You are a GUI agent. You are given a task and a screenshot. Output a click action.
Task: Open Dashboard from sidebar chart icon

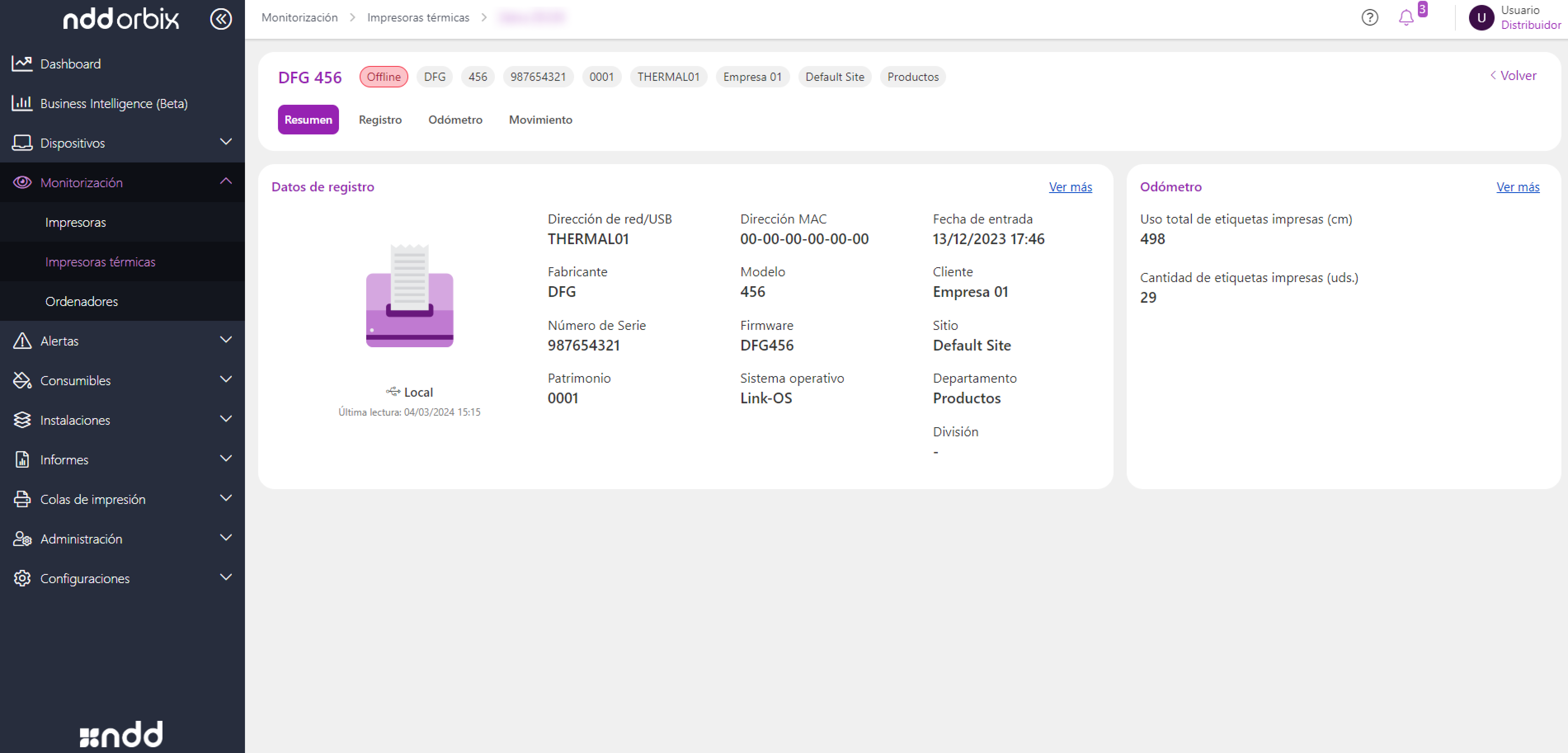(22, 64)
